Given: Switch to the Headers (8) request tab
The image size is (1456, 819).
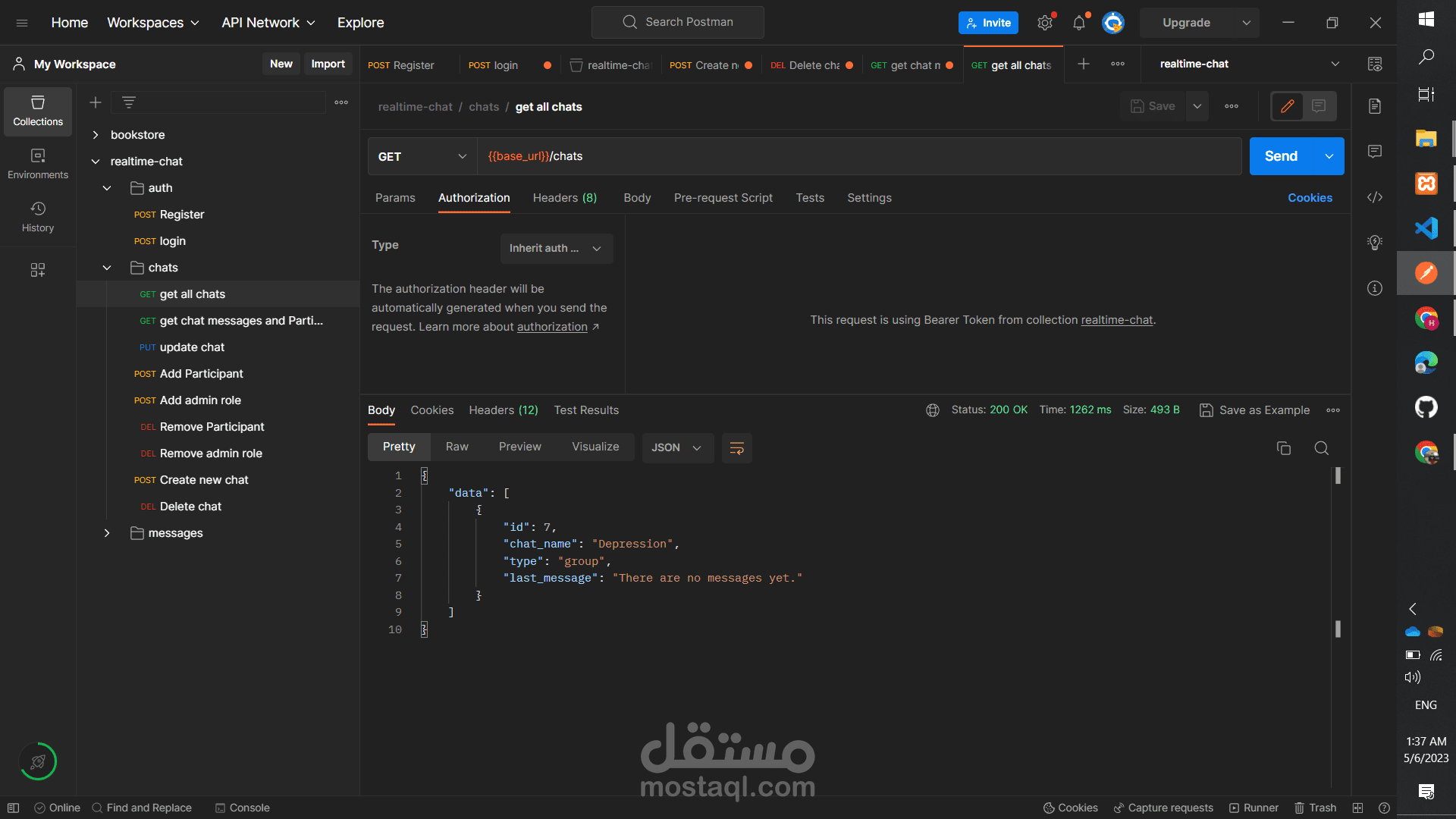Looking at the screenshot, I should (564, 198).
